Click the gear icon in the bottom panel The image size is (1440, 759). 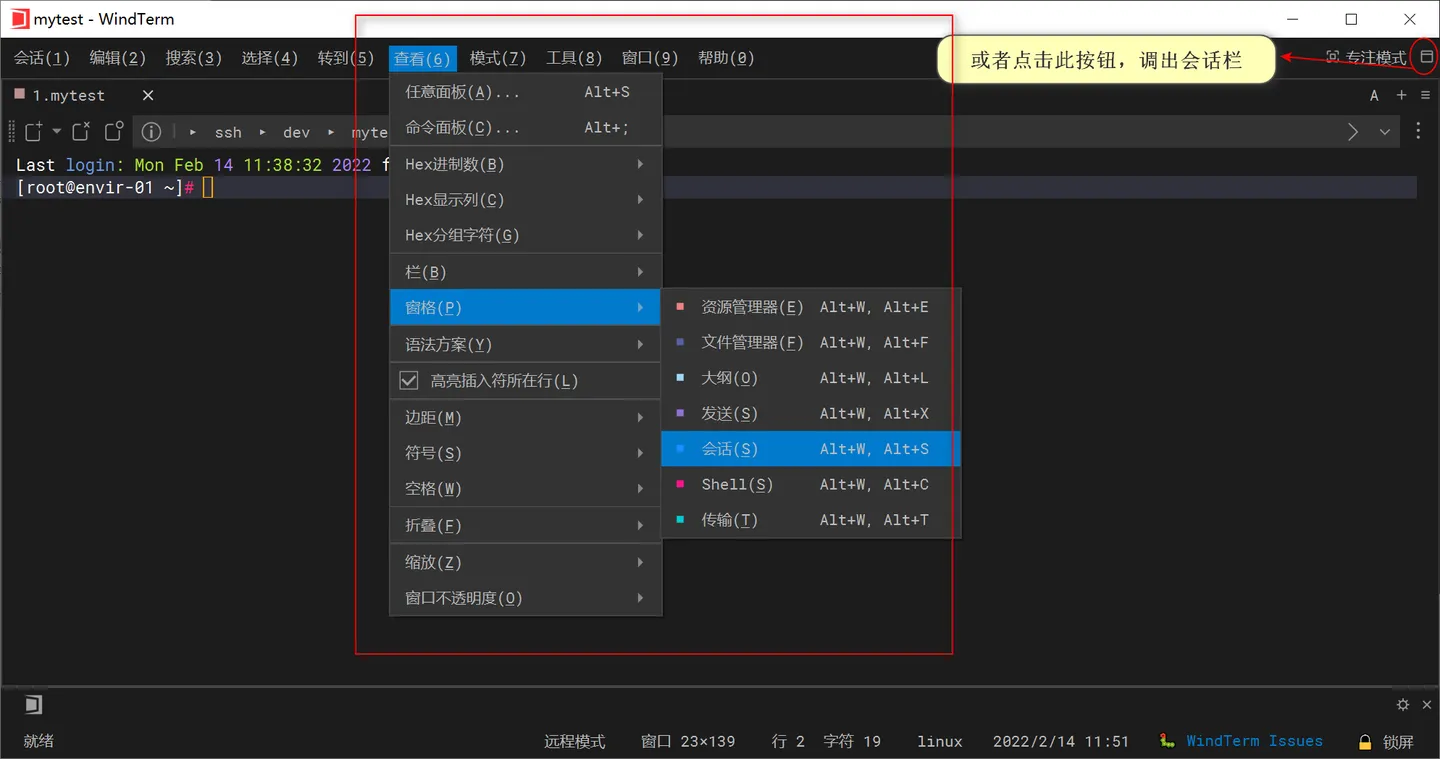[1403, 704]
